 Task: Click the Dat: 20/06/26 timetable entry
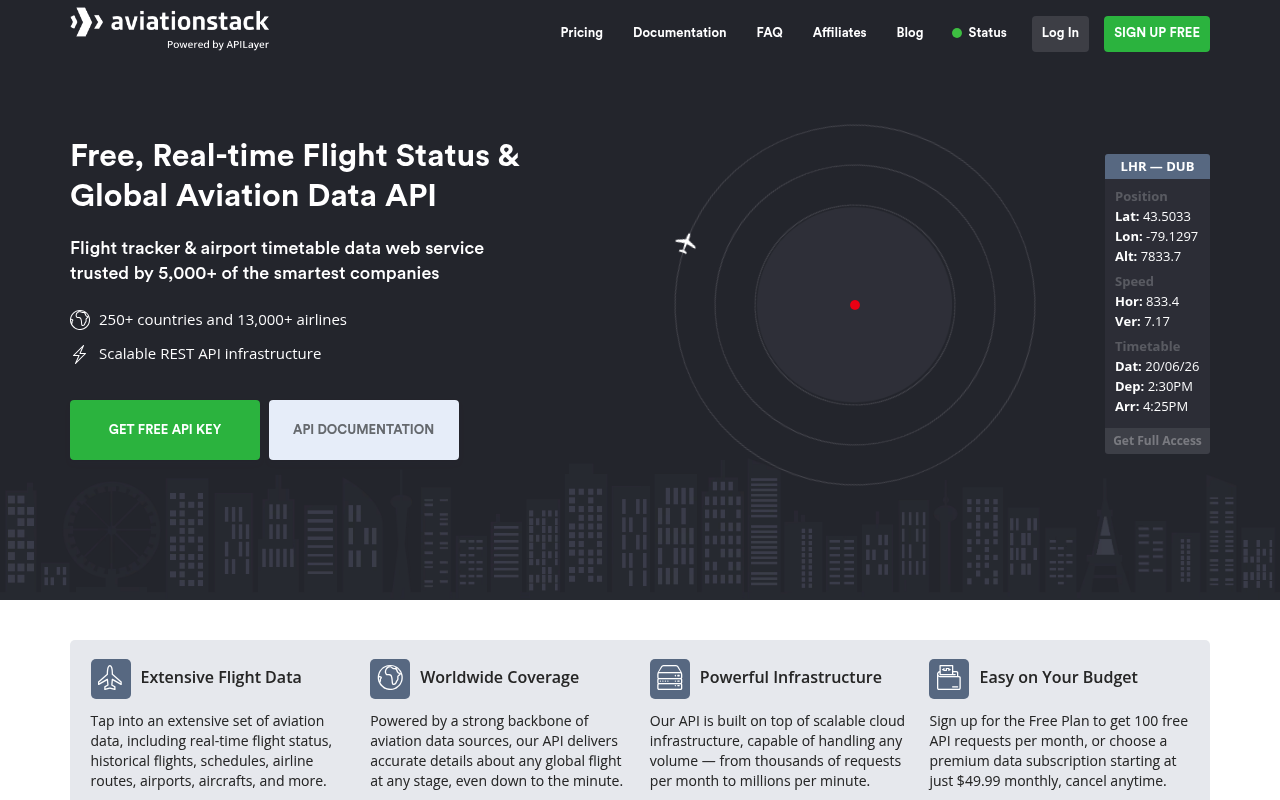(1157, 366)
